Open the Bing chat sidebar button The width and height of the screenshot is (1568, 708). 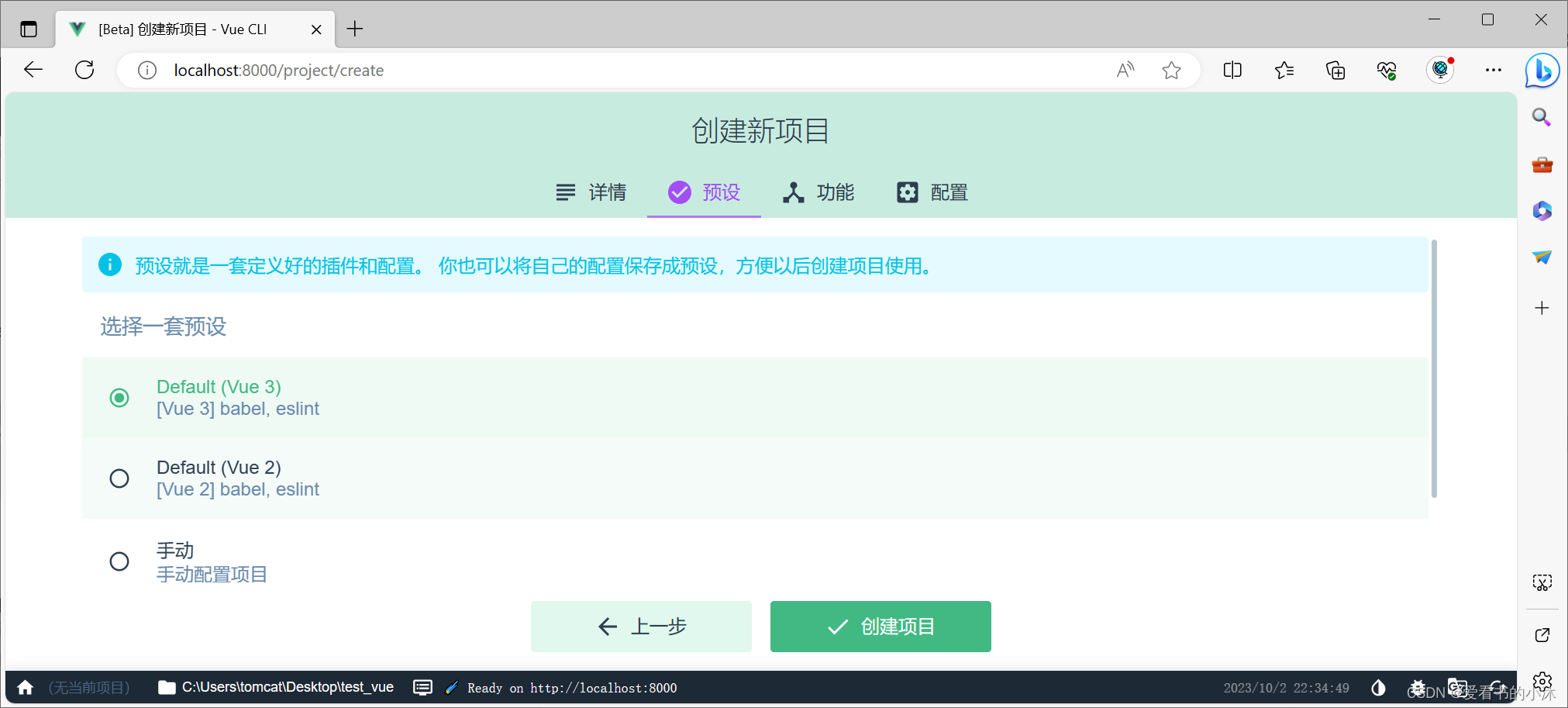click(1542, 71)
